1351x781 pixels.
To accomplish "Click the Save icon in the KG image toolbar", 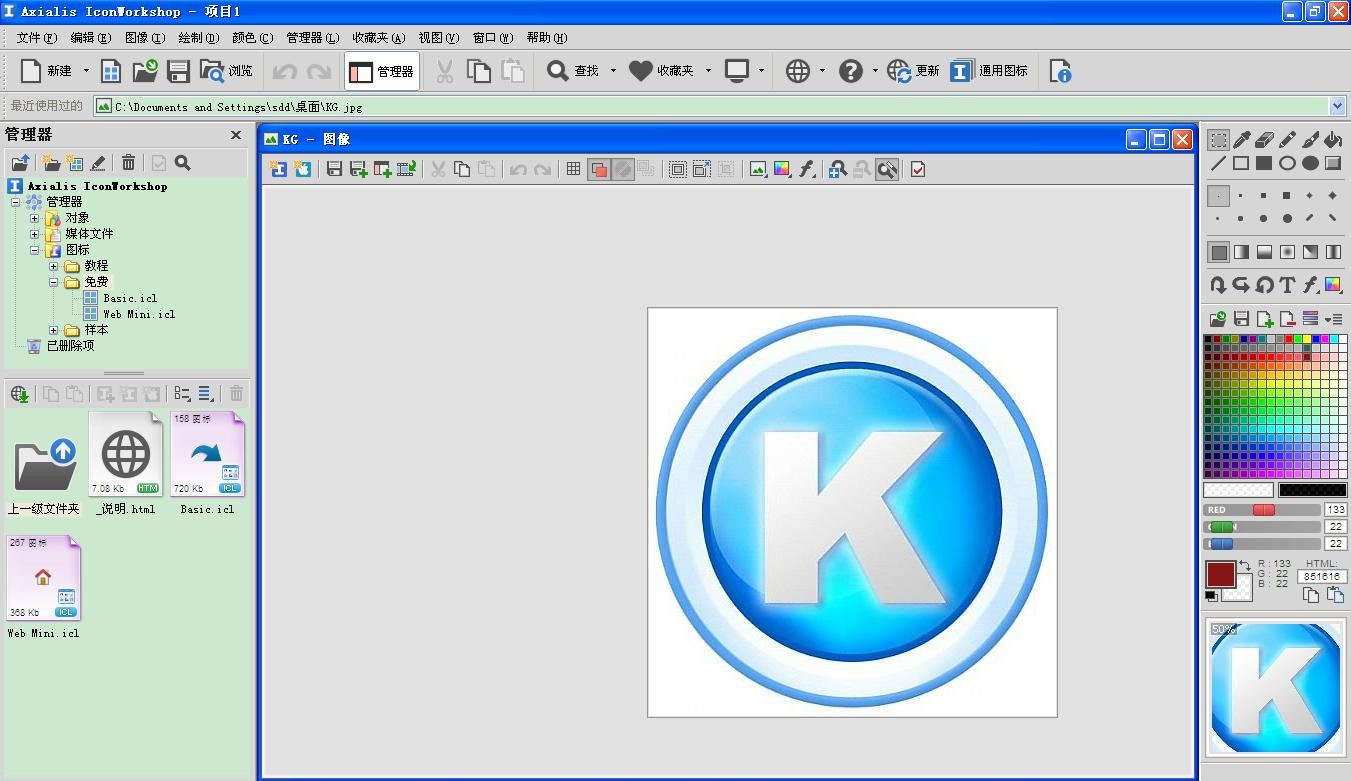I will (x=335, y=169).
